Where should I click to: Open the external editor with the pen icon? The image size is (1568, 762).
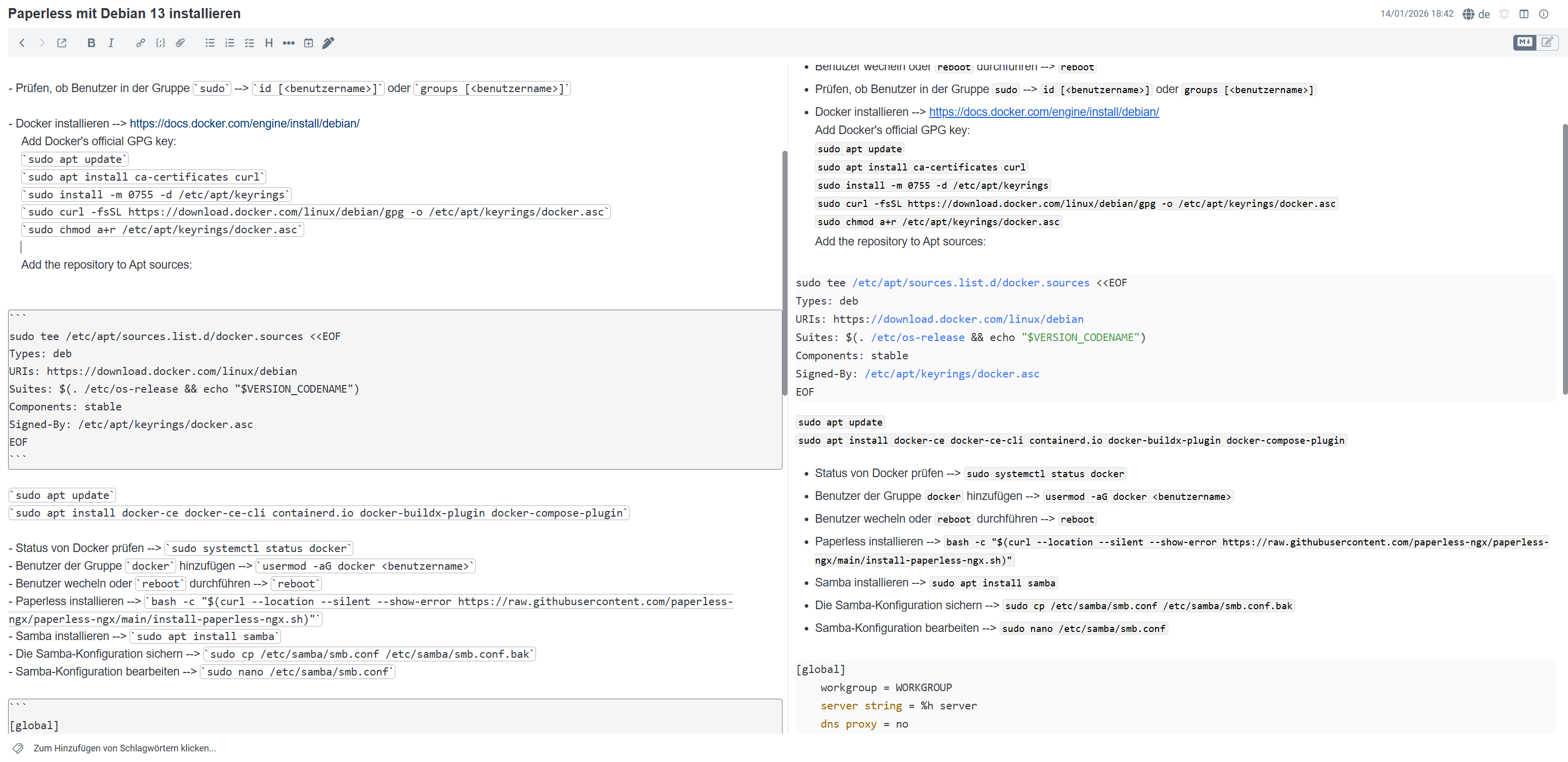[328, 43]
